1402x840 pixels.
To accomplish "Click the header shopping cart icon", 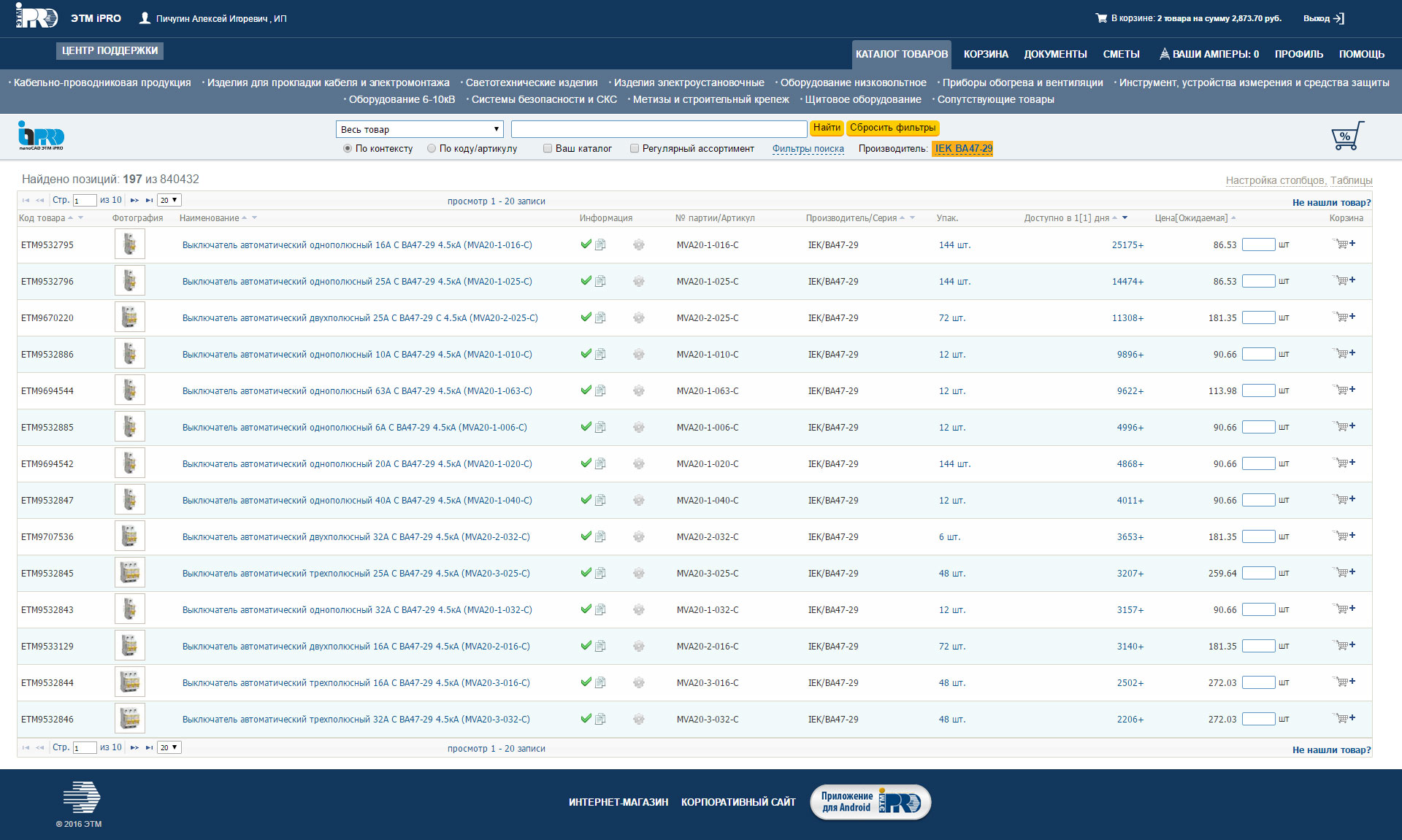I will pos(1101,18).
